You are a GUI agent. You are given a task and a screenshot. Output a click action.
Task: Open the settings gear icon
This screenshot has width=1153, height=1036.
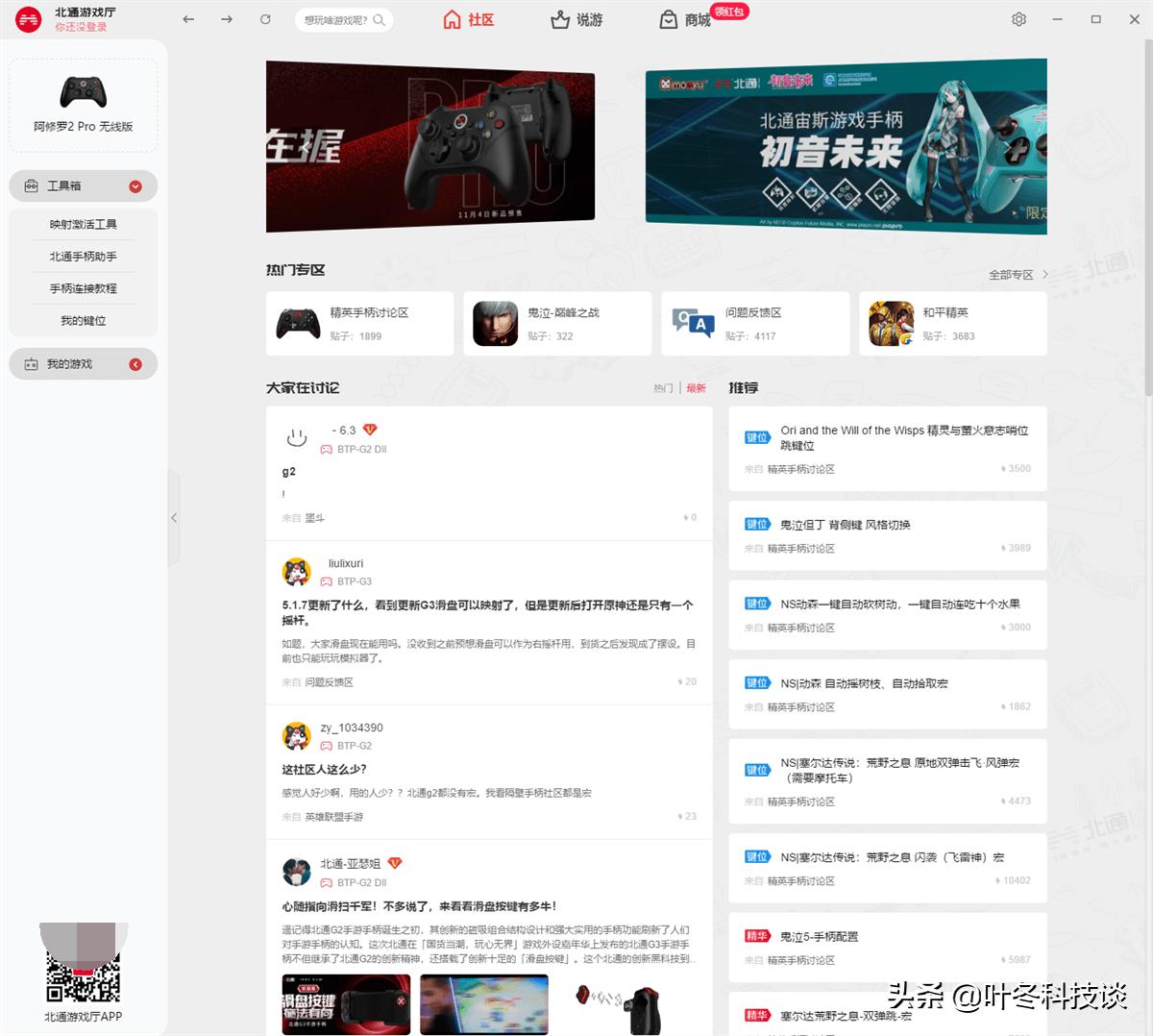(x=1018, y=18)
